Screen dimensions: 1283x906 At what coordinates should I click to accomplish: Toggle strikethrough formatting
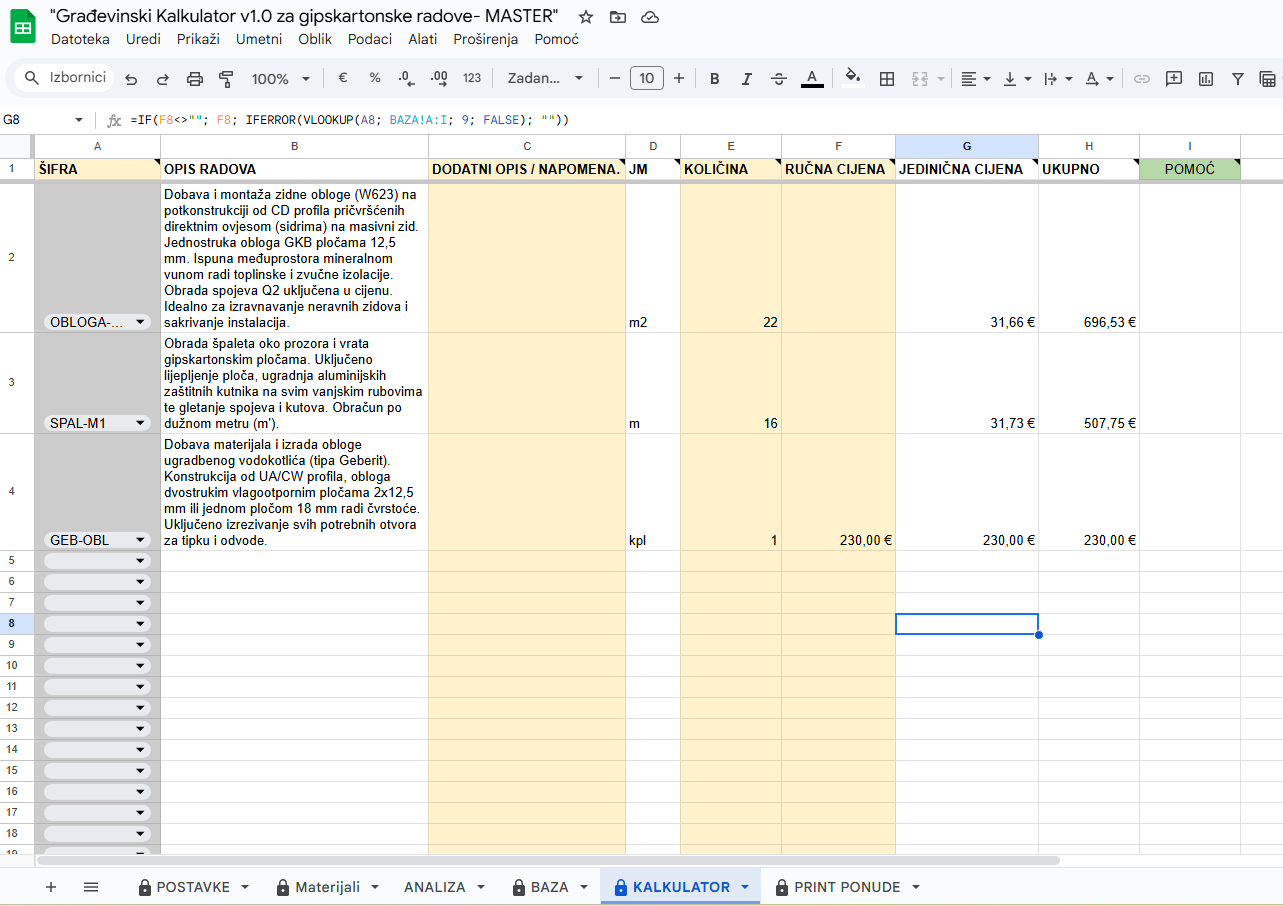pyautogui.click(x=779, y=79)
